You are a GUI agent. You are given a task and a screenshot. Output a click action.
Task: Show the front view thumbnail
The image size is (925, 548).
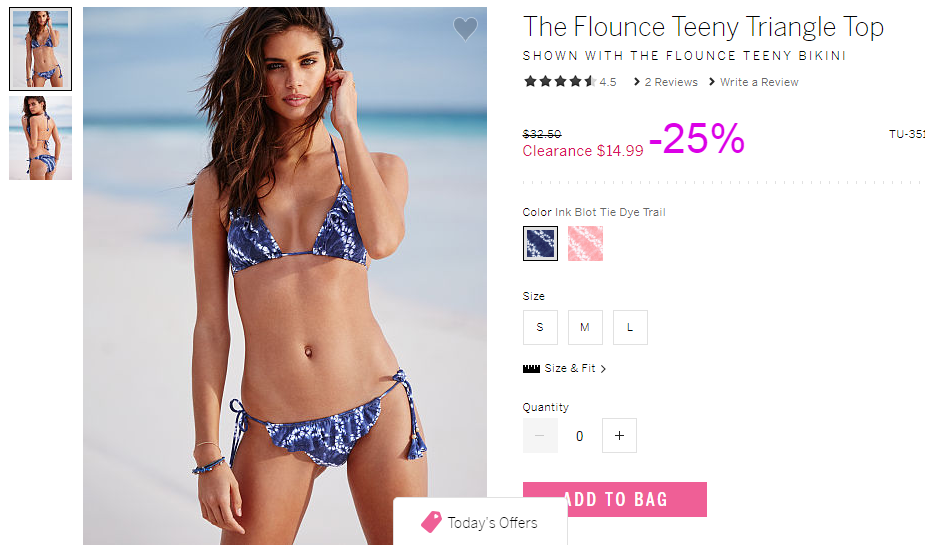pos(40,49)
